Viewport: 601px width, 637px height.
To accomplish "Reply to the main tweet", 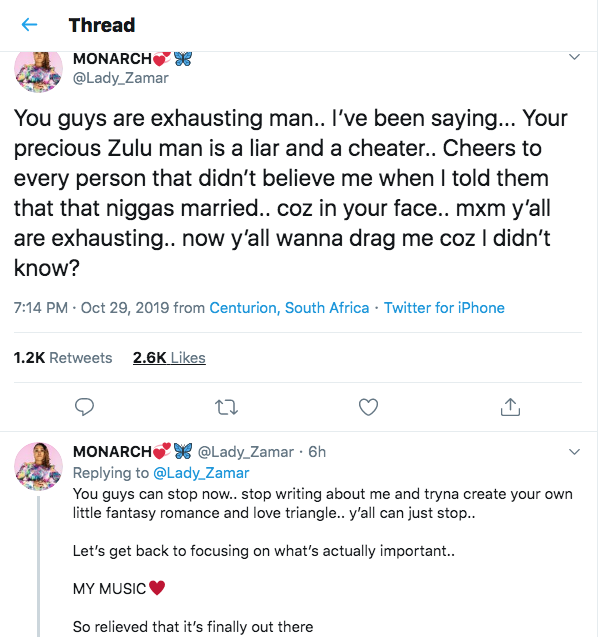I will [85, 406].
